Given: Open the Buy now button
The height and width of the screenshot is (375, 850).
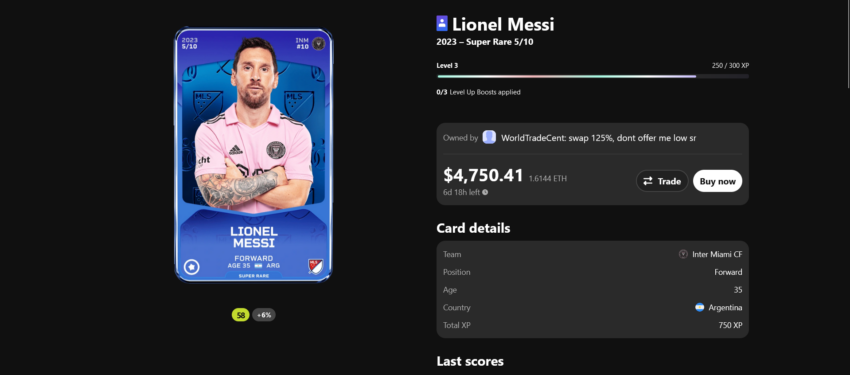Looking at the screenshot, I should click(x=717, y=181).
